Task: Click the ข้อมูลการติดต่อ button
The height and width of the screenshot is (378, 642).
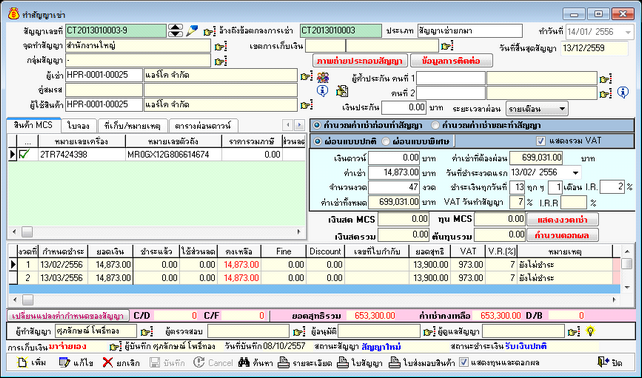Action: [x=451, y=61]
